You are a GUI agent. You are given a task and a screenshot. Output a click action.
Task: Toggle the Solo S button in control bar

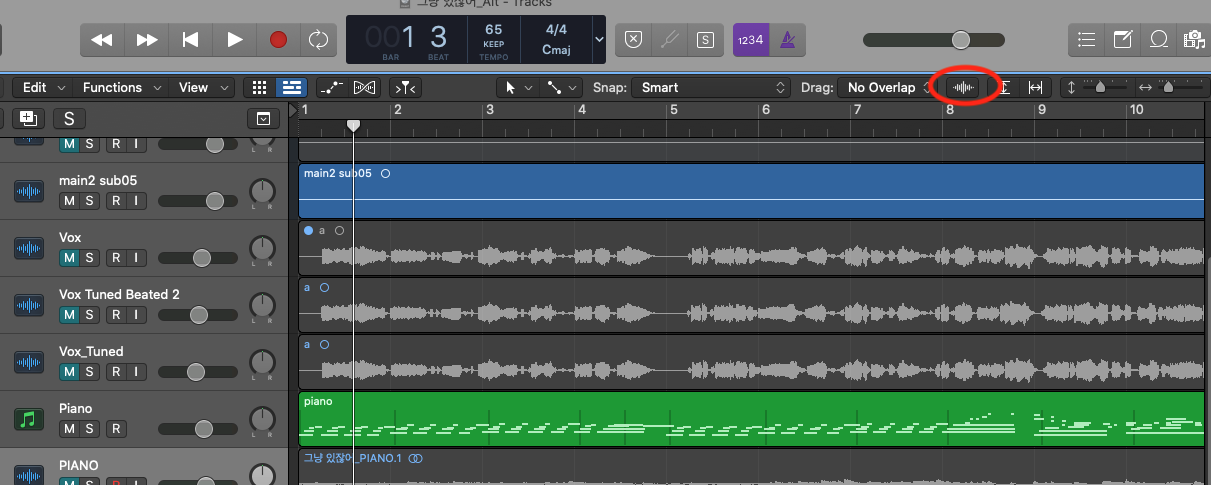click(x=706, y=40)
